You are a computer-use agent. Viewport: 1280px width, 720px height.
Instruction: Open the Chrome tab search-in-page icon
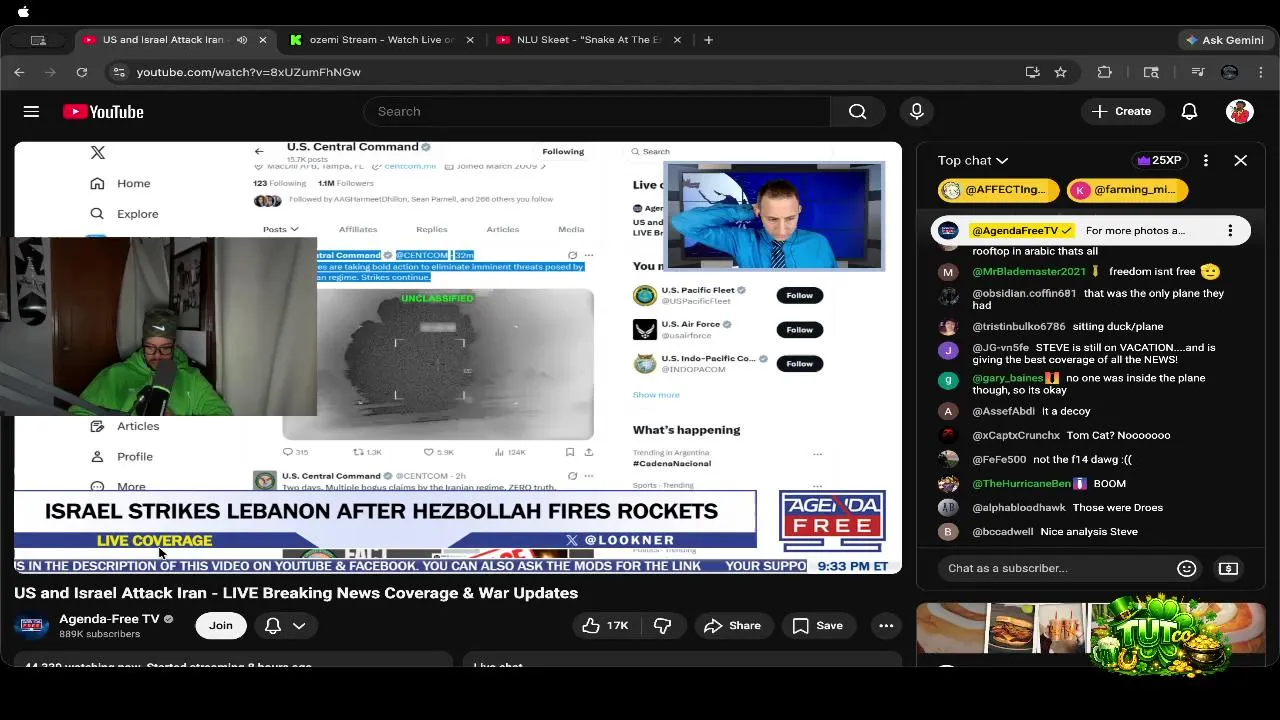[1151, 72]
